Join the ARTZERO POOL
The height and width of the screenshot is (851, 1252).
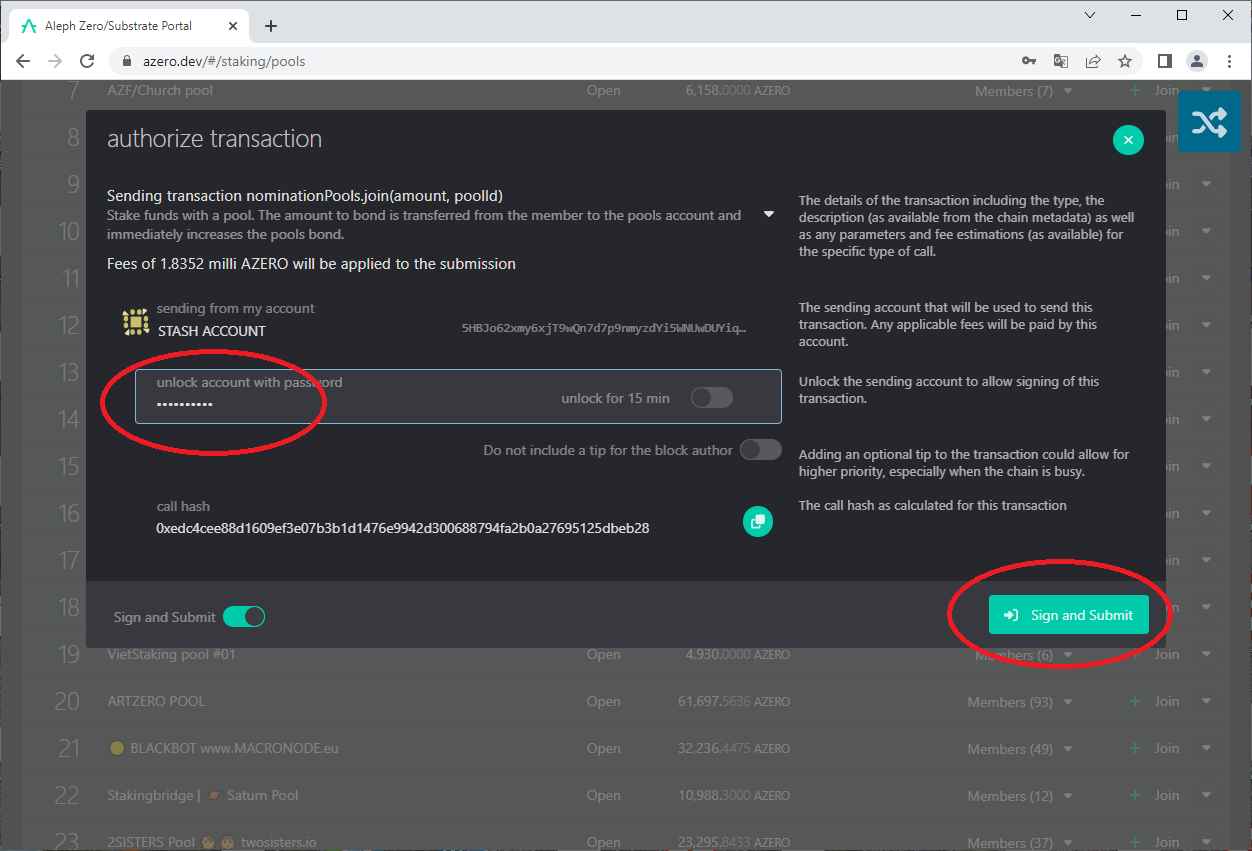point(1167,701)
